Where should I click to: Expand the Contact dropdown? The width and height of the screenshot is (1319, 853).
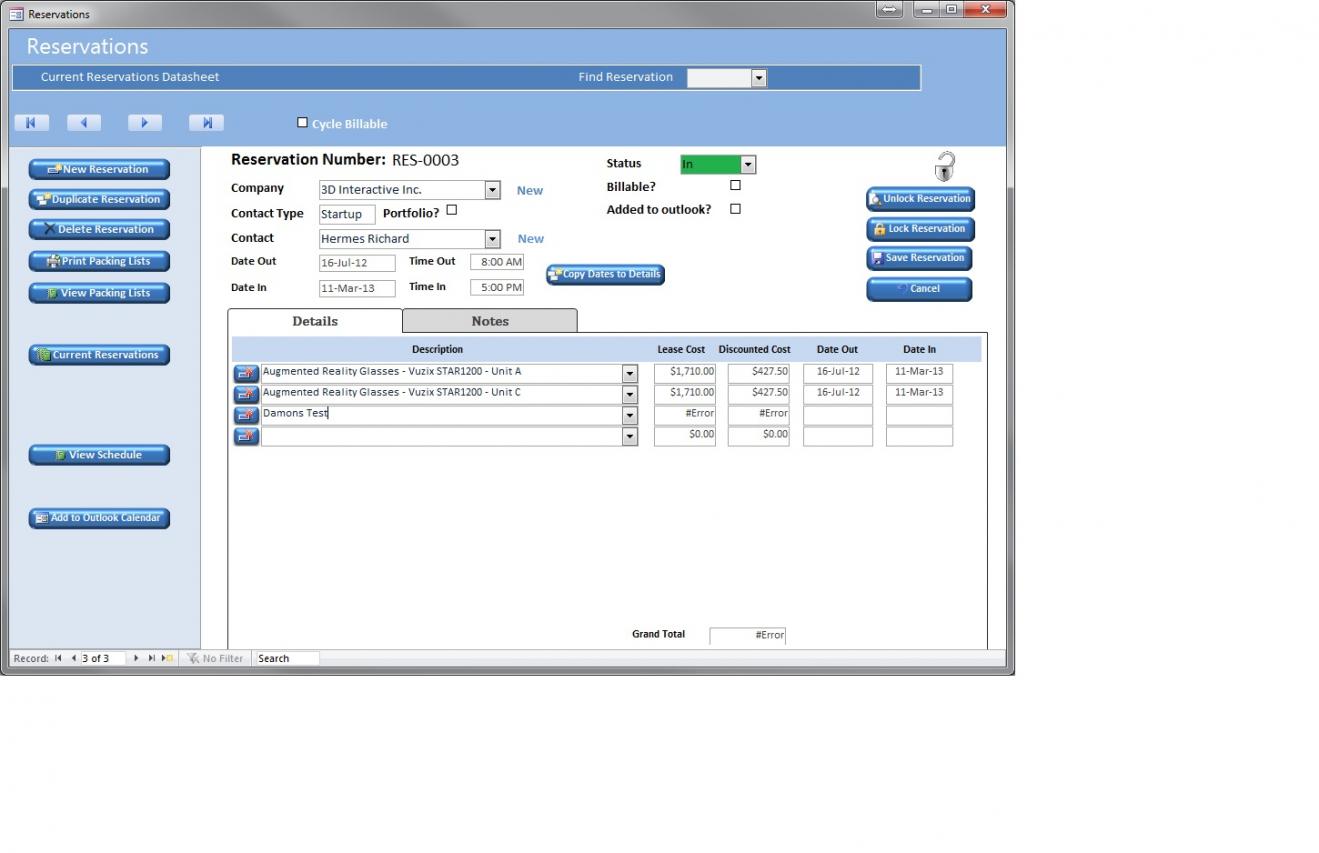point(492,239)
